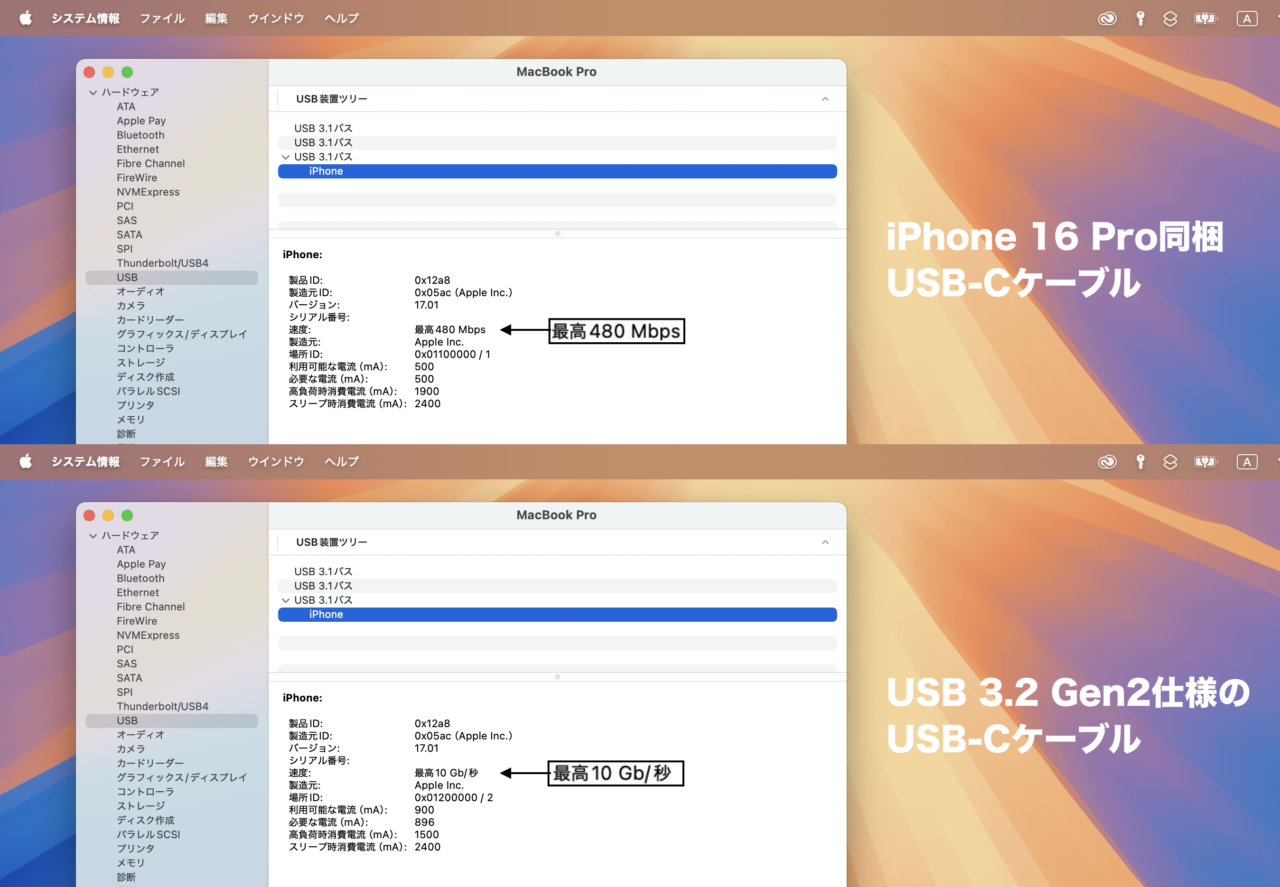The width and height of the screenshot is (1280, 887).
Task: Collapse the expanded USB 3.1バス in 480 Mbps window
Action: click(x=285, y=157)
